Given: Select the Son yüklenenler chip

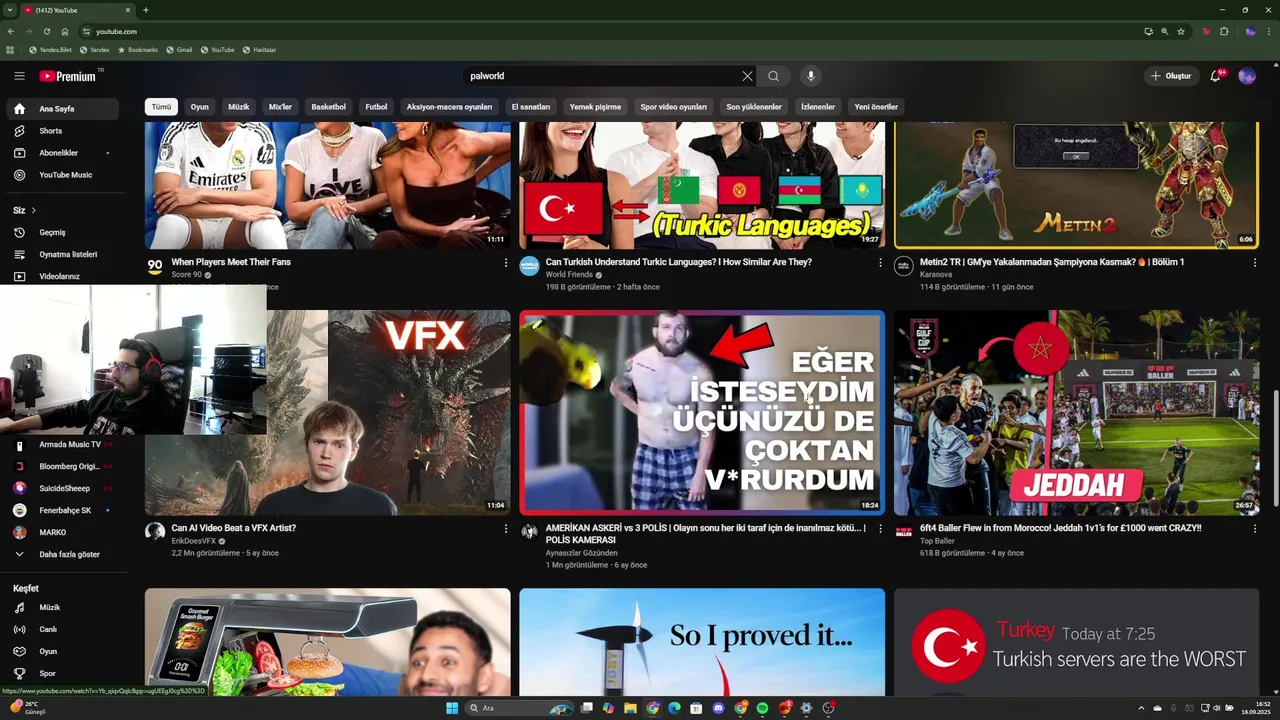Looking at the screenshot, I should coord(754,107).
